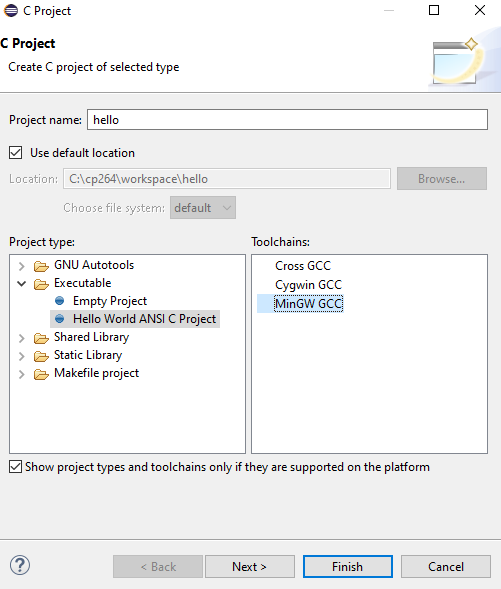Click the Static Library folder icon
501x589 pixels.
point(41,356)
